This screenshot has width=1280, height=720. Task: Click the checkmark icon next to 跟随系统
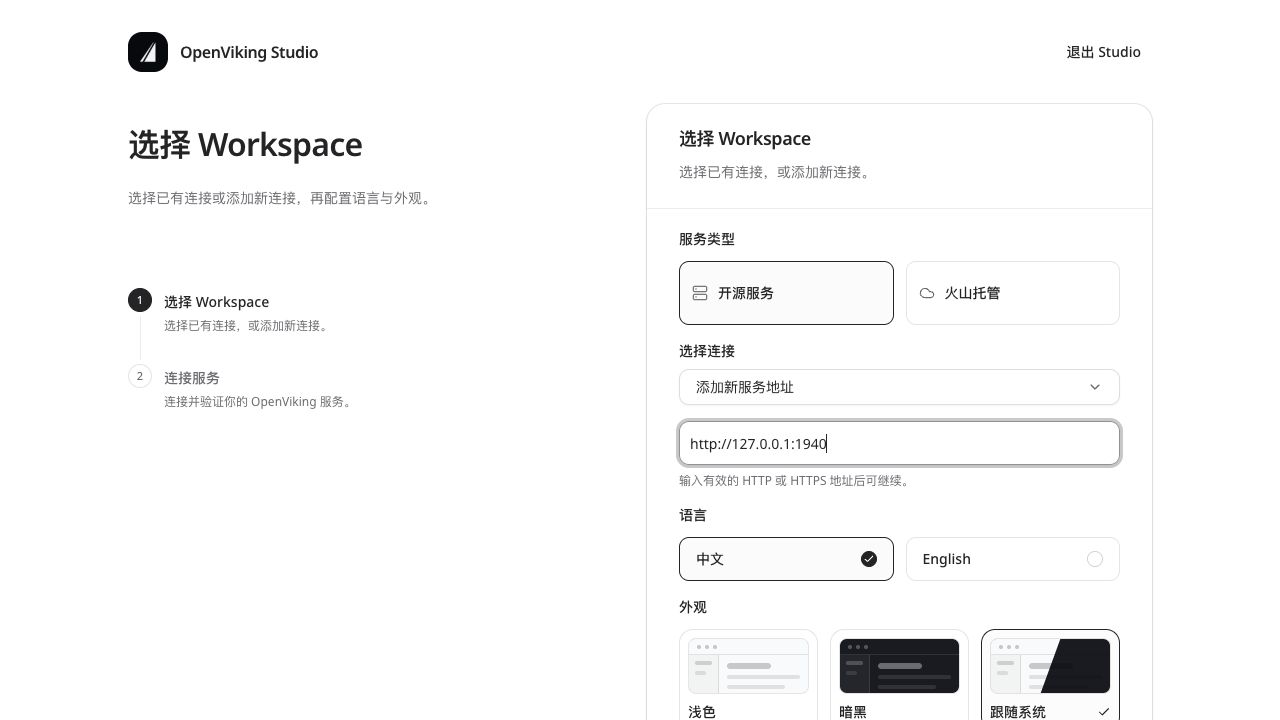click(1103, 712)
